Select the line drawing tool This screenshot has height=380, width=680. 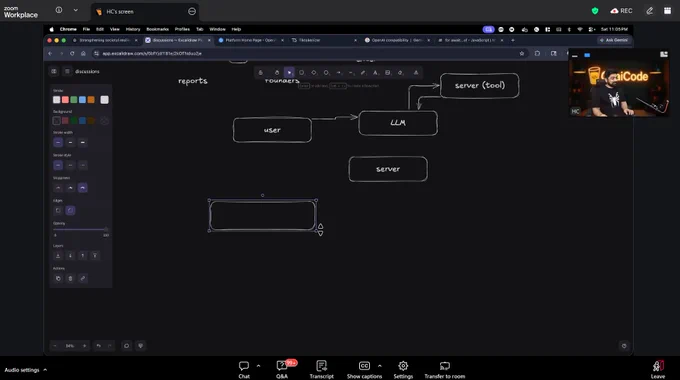tap(351, 72)
